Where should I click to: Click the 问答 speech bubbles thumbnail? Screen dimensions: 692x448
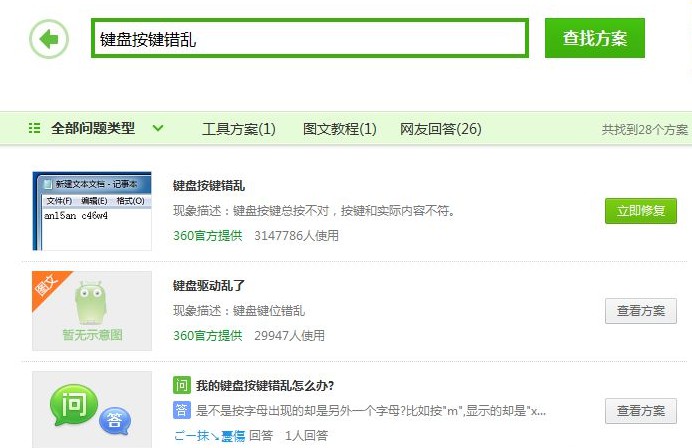click(92, 411)
